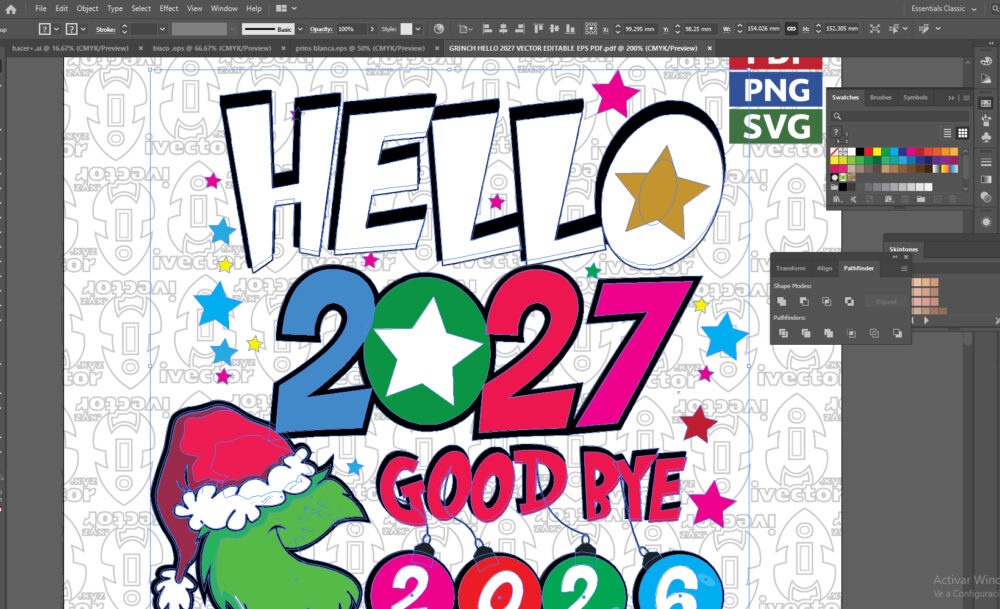Image resolution: width=1000 pixels, height=609 pixels.
Task: Click Vertical Align Top icon in control bar
Action: pyautogui.click(x=538, y=29)
